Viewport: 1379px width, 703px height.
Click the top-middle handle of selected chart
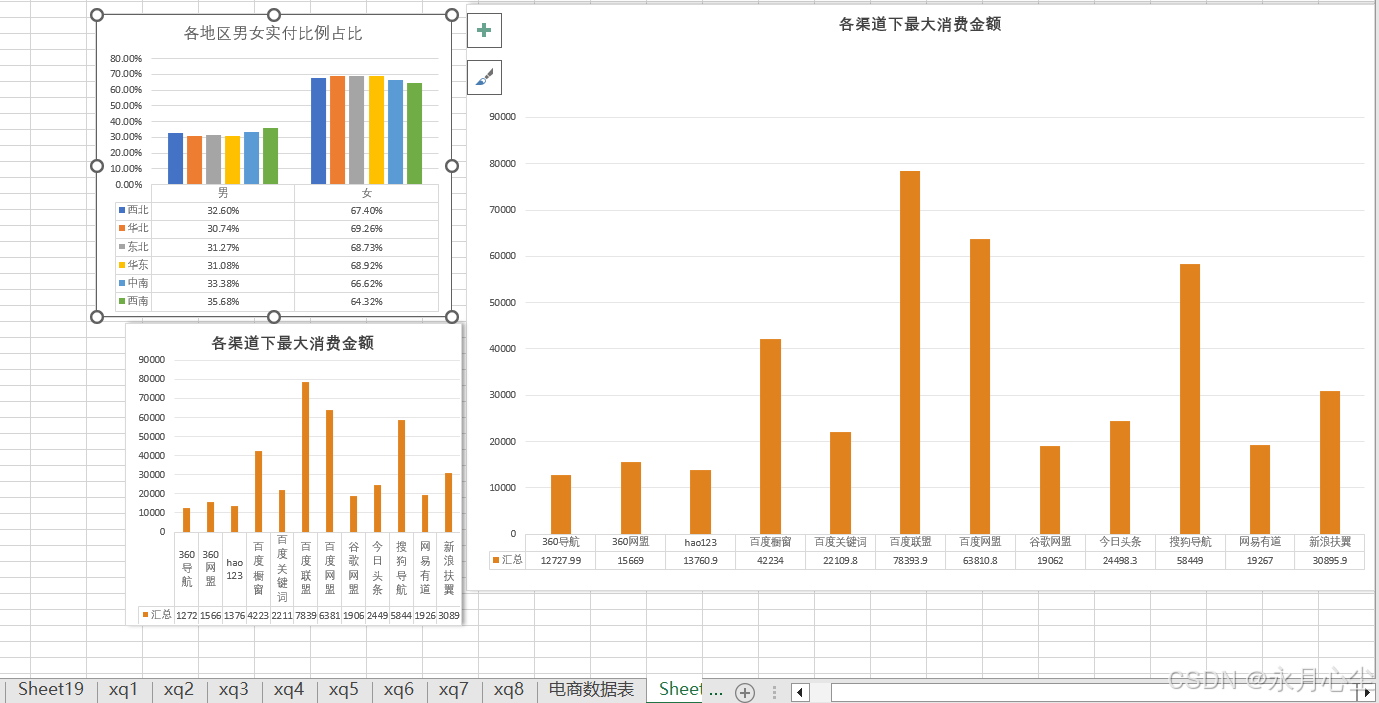[274, 15]
